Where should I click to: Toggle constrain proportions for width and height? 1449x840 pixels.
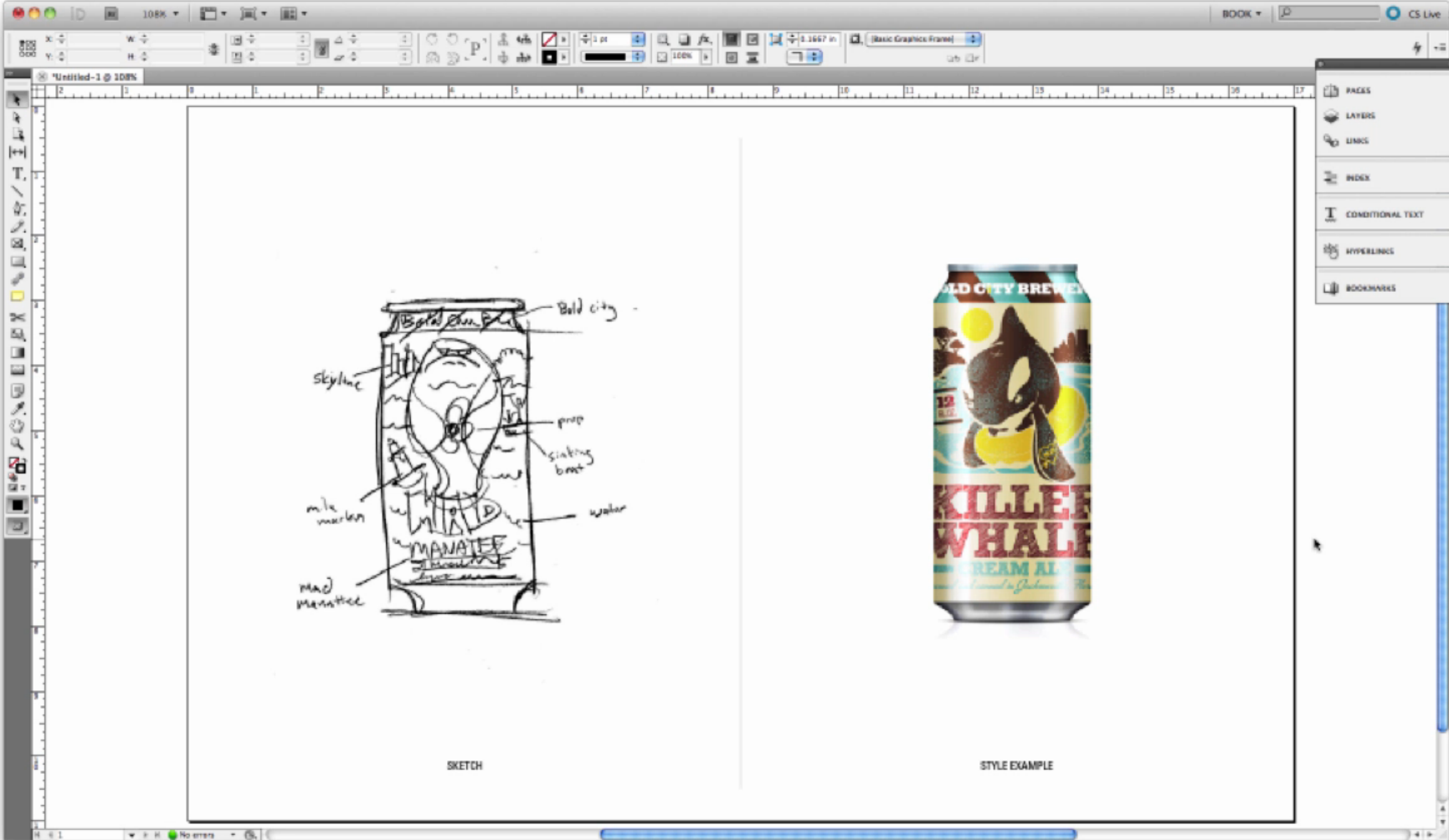point(213,49)
